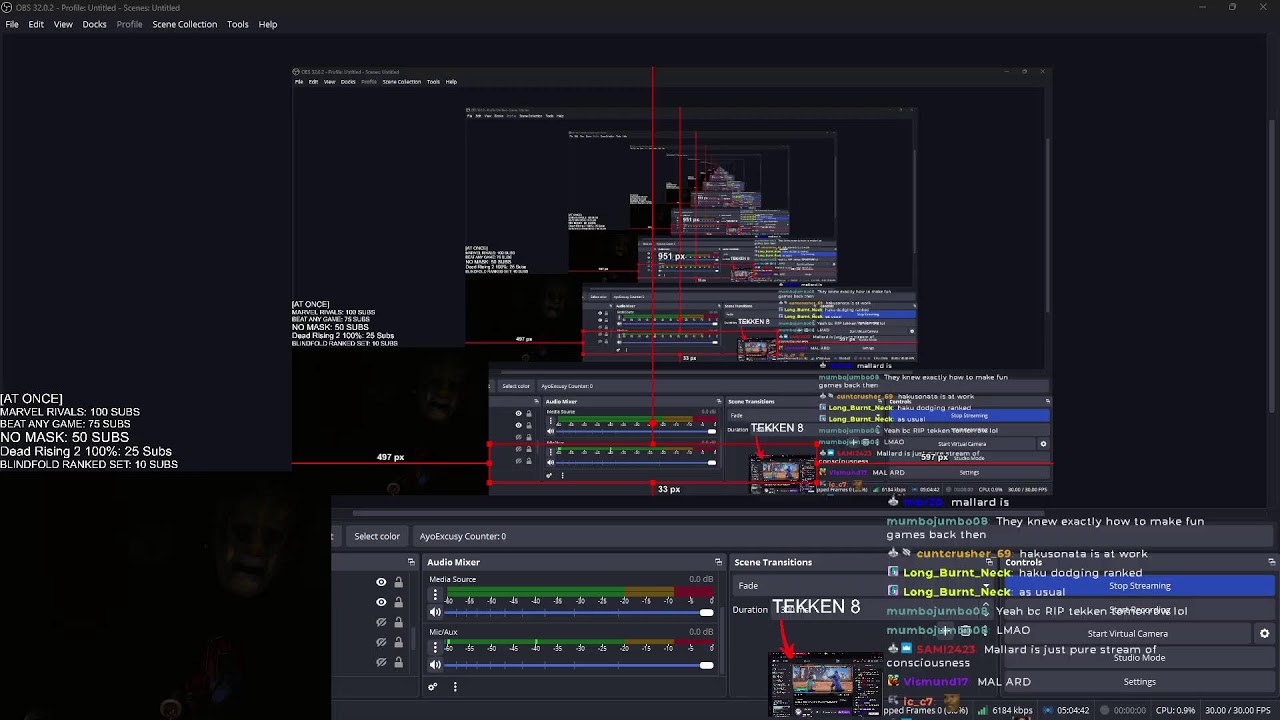Image resolution: width=1280 pixels, height=720 pixels.
Task: Click the recording status dot icon
Action: pos(1105,710)
